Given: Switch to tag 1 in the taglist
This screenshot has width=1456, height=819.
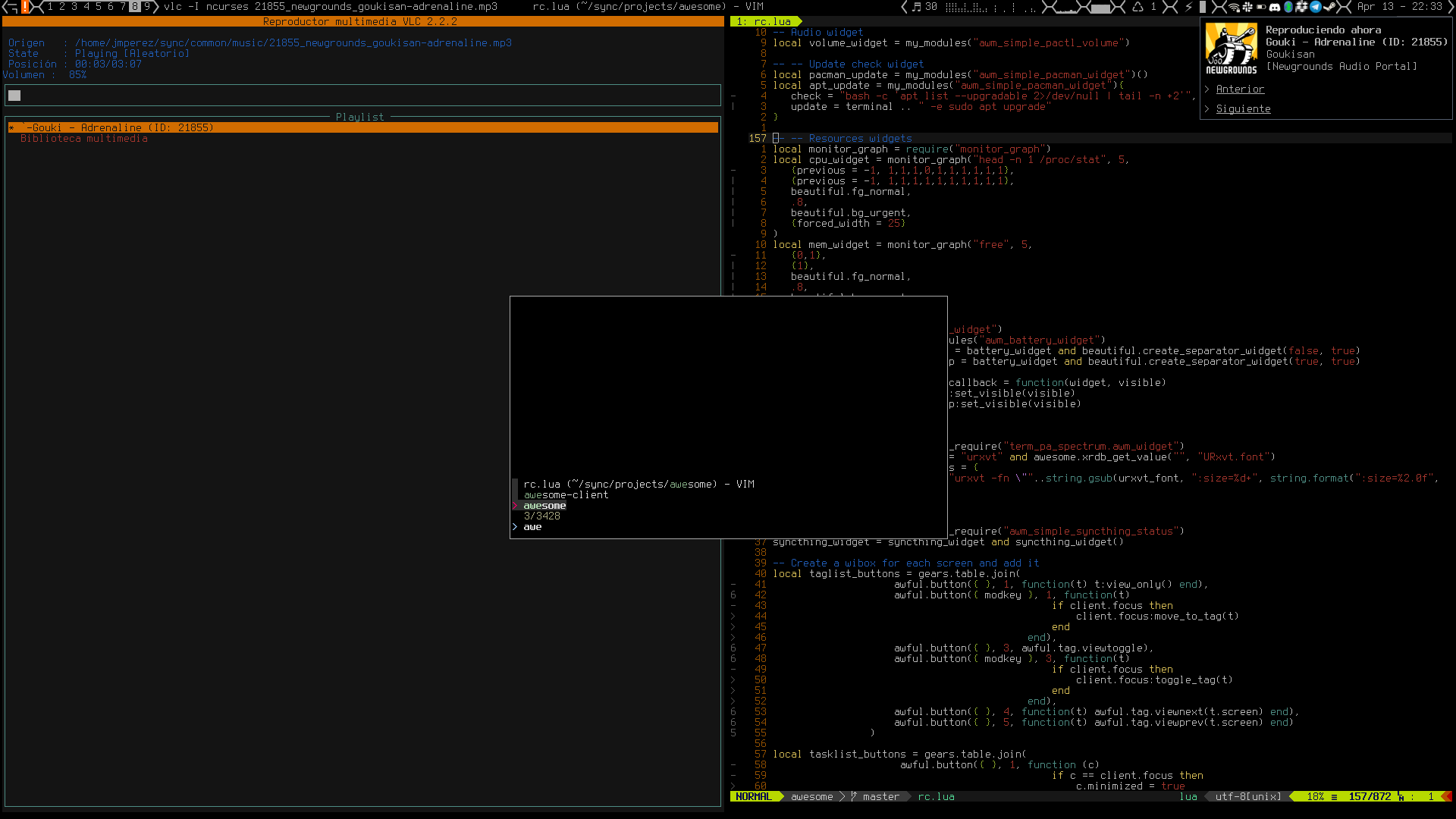Looking at the screenshot, I should pyautogui.click(x=50, y=7).
